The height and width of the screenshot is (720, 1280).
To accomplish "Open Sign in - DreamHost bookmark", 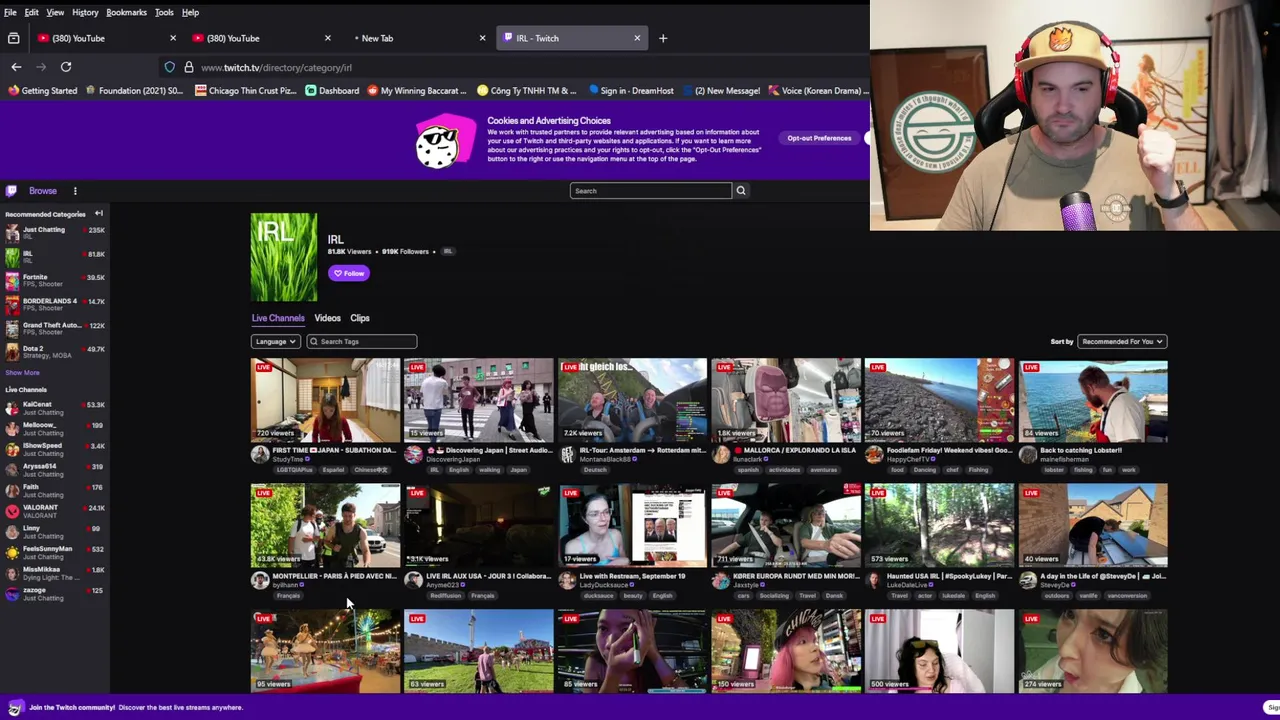I will pyautogui.click(x=630, y=91).
